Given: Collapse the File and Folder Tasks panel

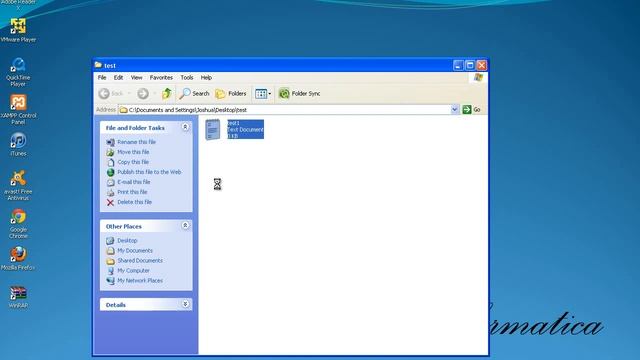Looking at the screenshot, I should point(185,127).
